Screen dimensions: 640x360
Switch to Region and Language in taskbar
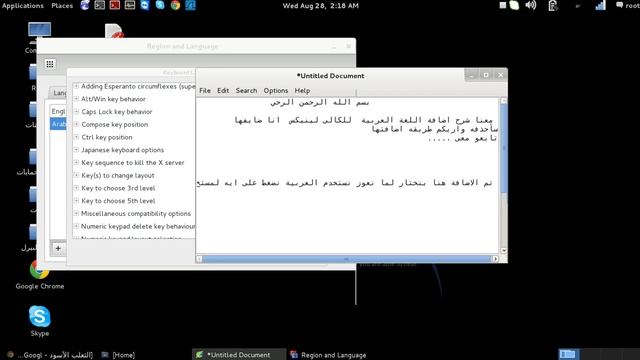coord(328,355)
